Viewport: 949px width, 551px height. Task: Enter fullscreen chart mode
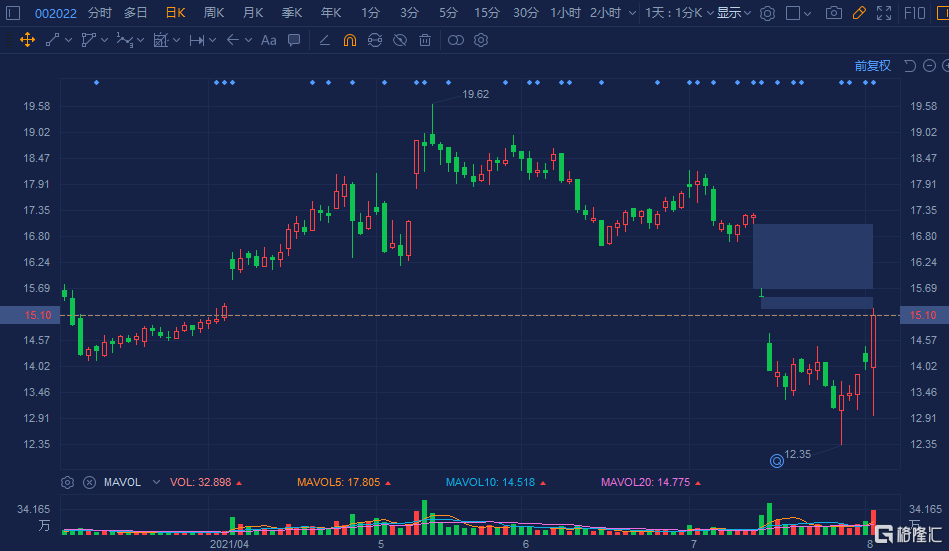point(884,13)
